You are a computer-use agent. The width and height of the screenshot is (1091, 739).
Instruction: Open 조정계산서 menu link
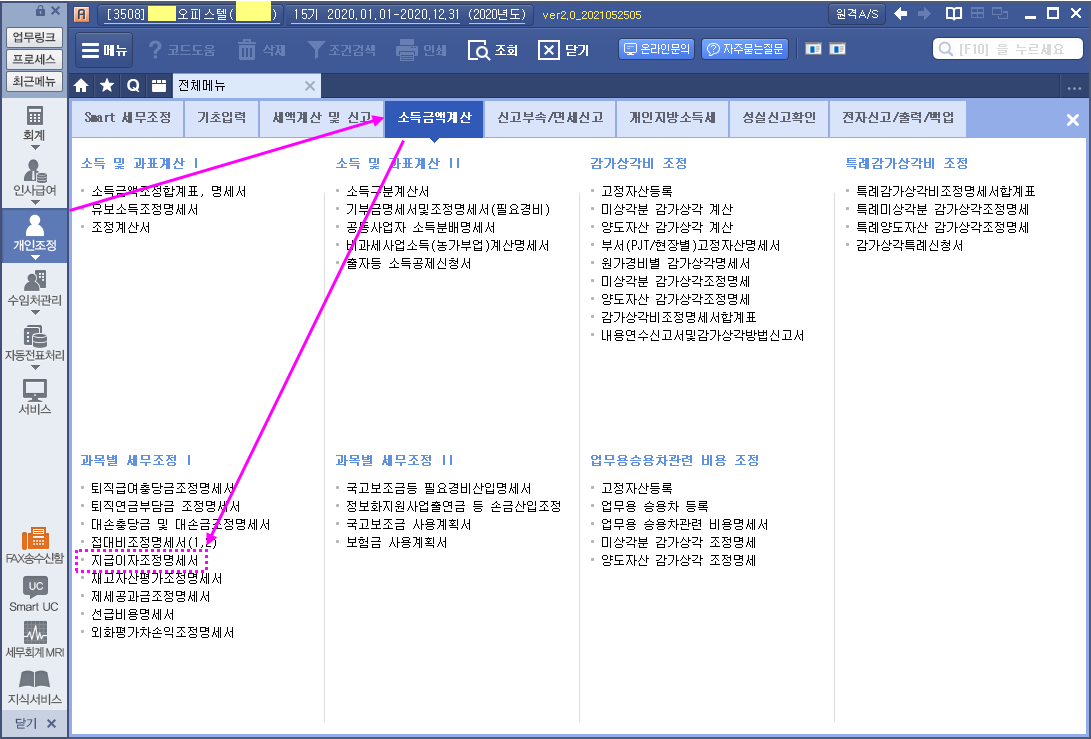click(120, 228)
